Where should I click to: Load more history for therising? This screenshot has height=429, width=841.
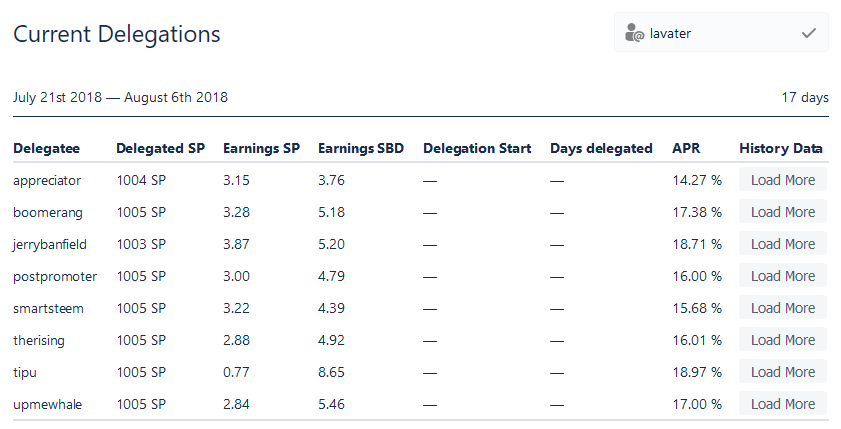click(783, 340)
